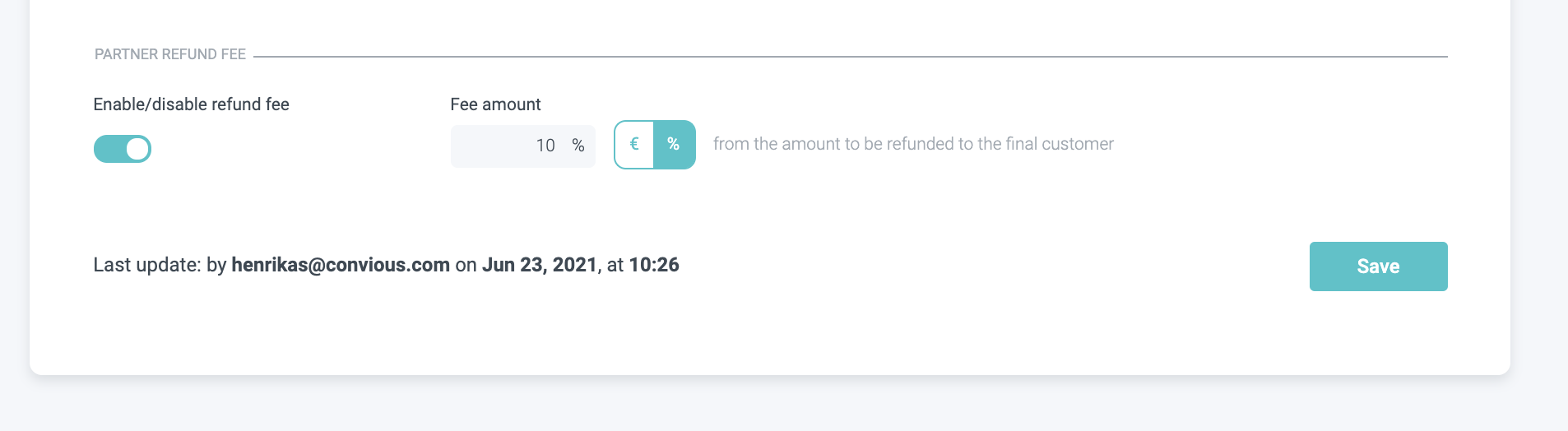Click the white knob on the refund toggle
Image resolution: width=1568 pixels, height=431 pixels.
(137, 149)
